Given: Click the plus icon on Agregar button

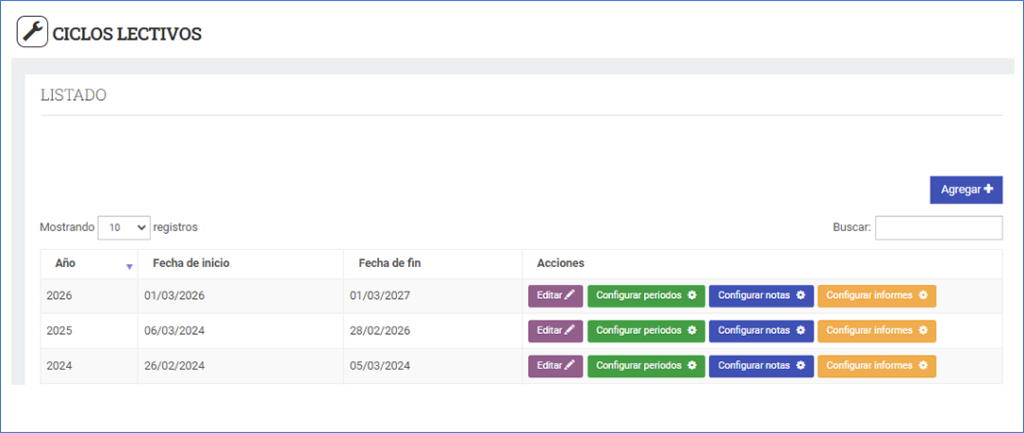Looking at the screenshot, I should click(988, 189).
